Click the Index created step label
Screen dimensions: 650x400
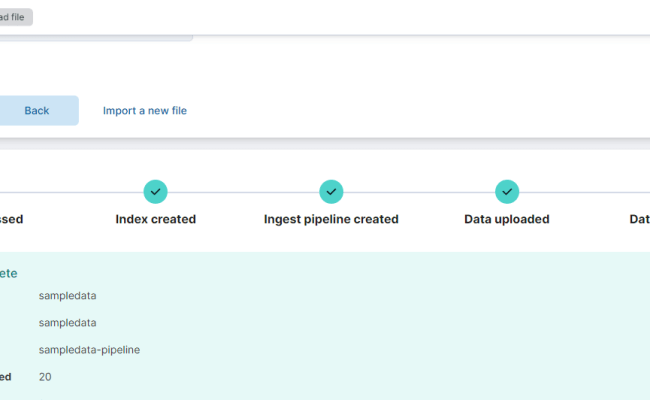click(155, 219)
